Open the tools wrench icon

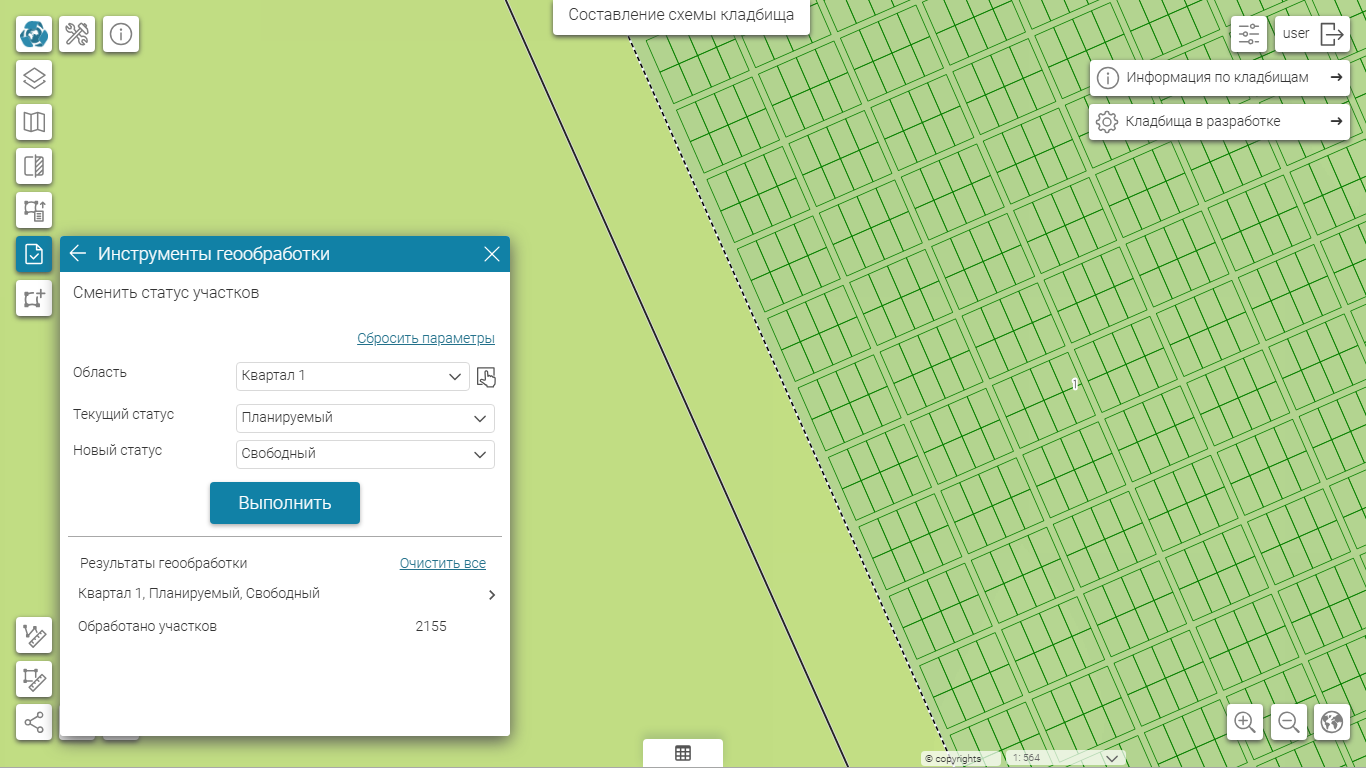click(77, 34)
